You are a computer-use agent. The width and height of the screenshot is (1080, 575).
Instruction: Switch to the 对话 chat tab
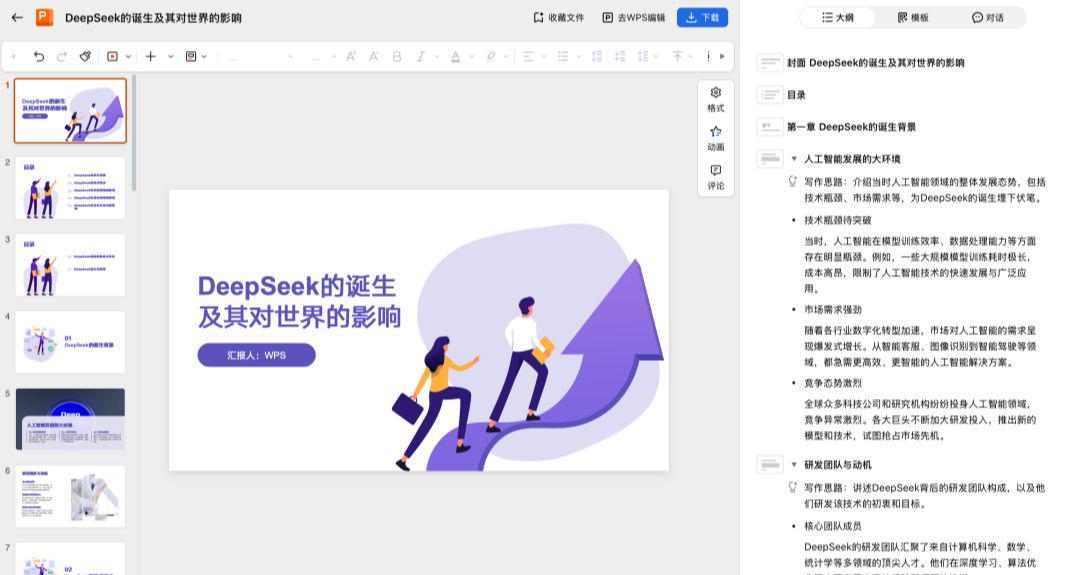988,18
